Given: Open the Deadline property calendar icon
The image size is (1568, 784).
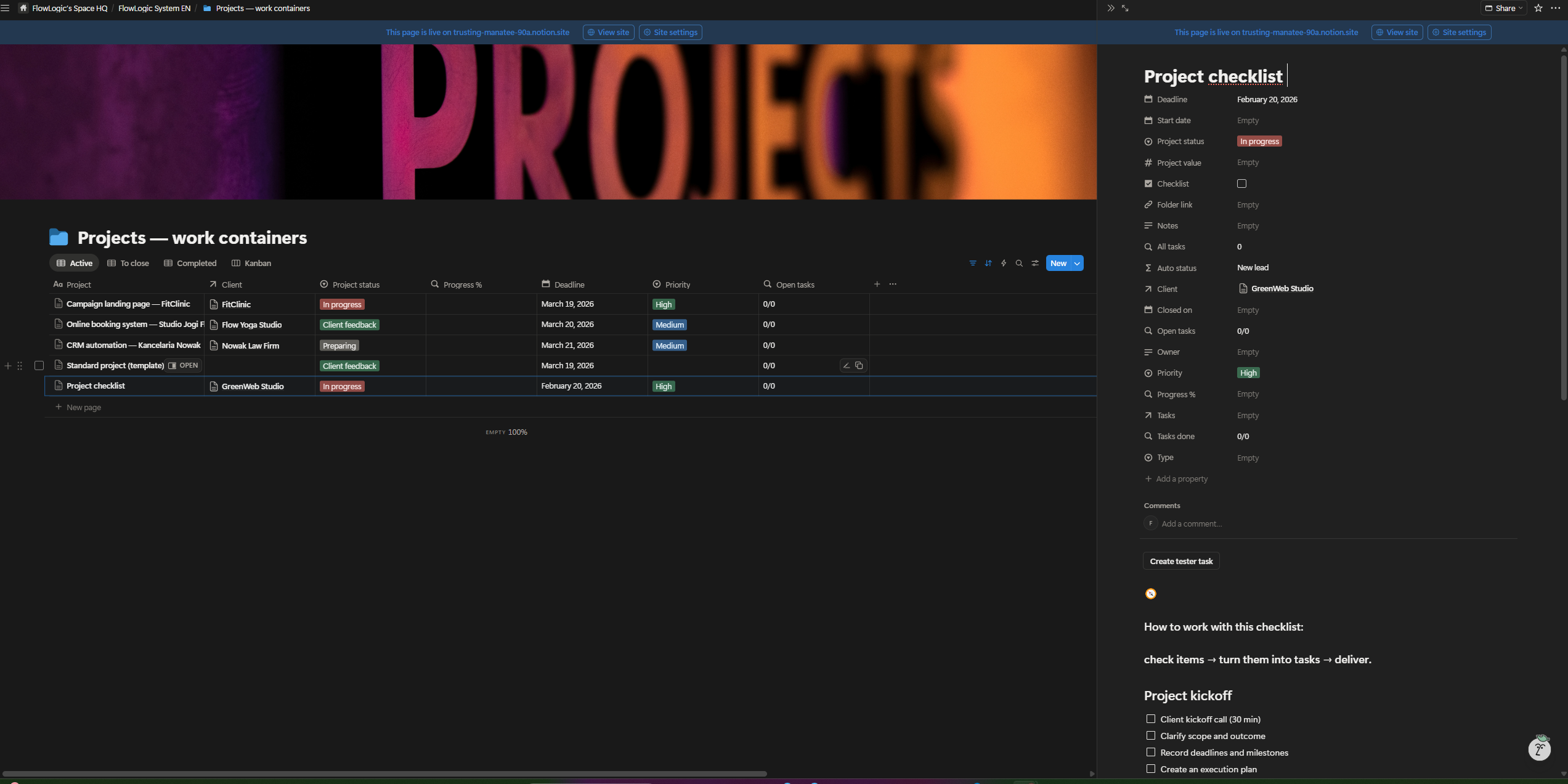Looking at the screenshot, I should click(1148, 99).
